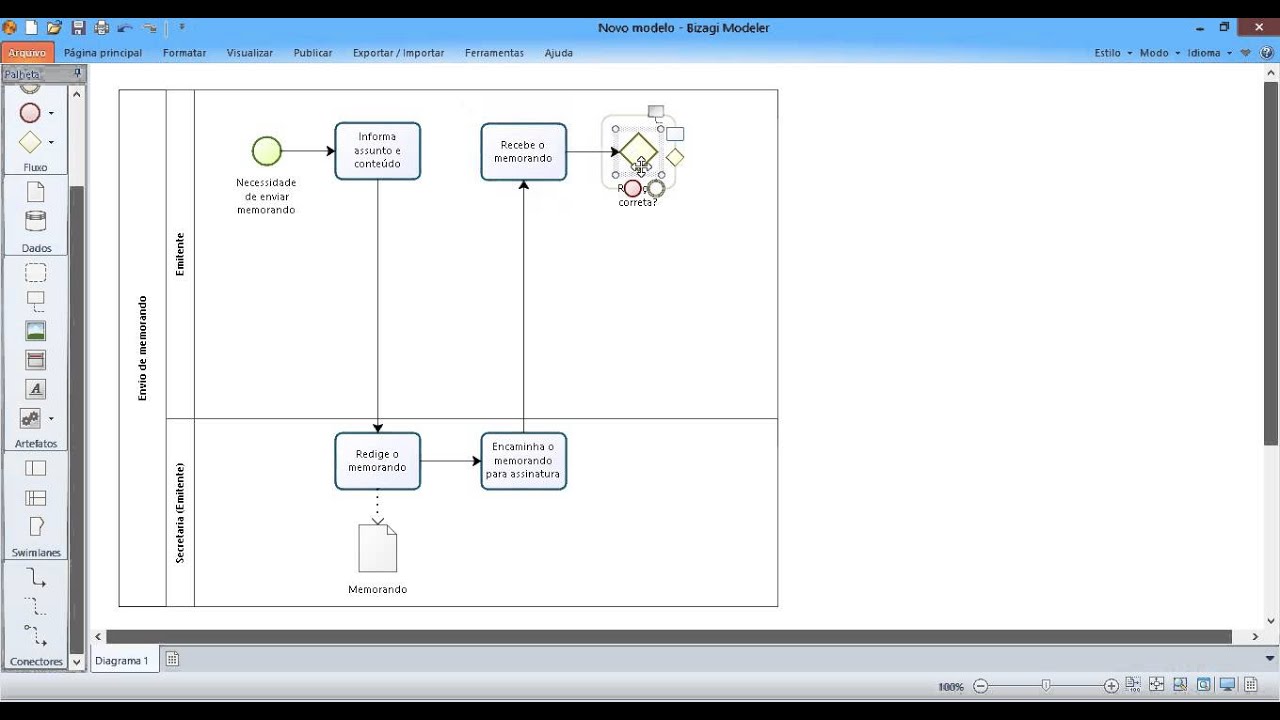Switch to the Exportar / Importar tab
This screenshot has width=1280, height=720.
398,53
